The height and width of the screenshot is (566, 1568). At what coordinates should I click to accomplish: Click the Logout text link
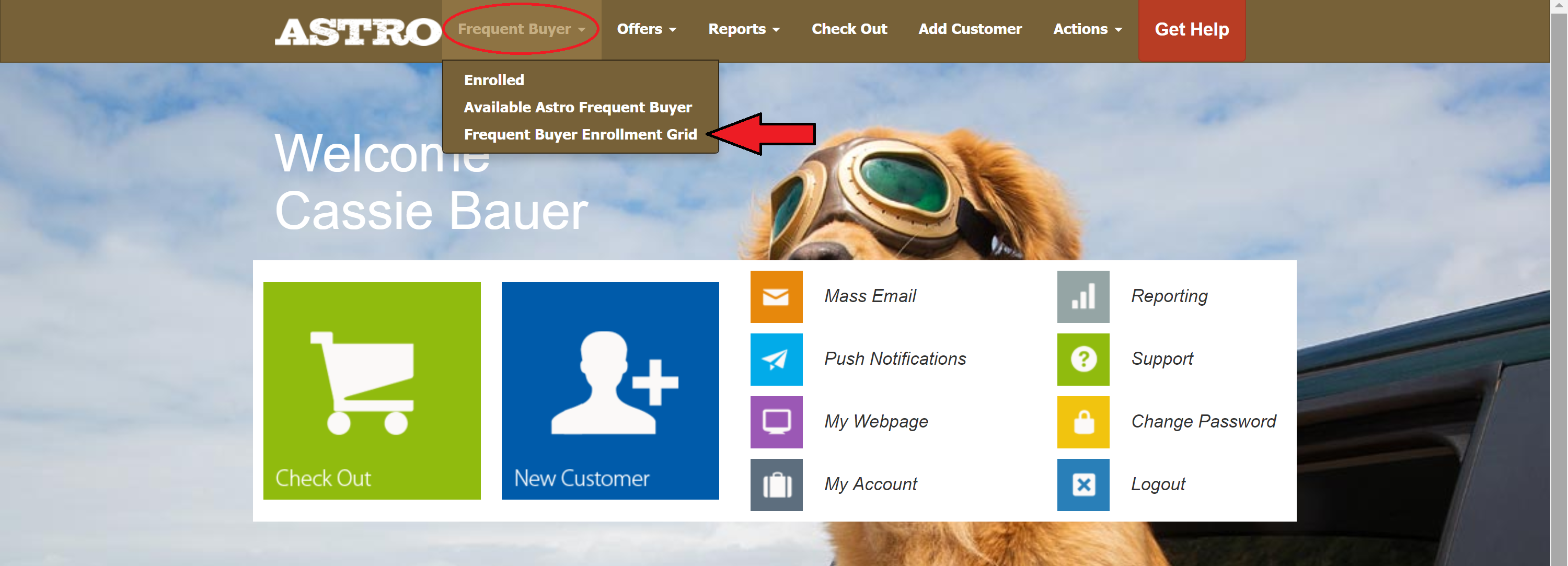coord(1158,484)
